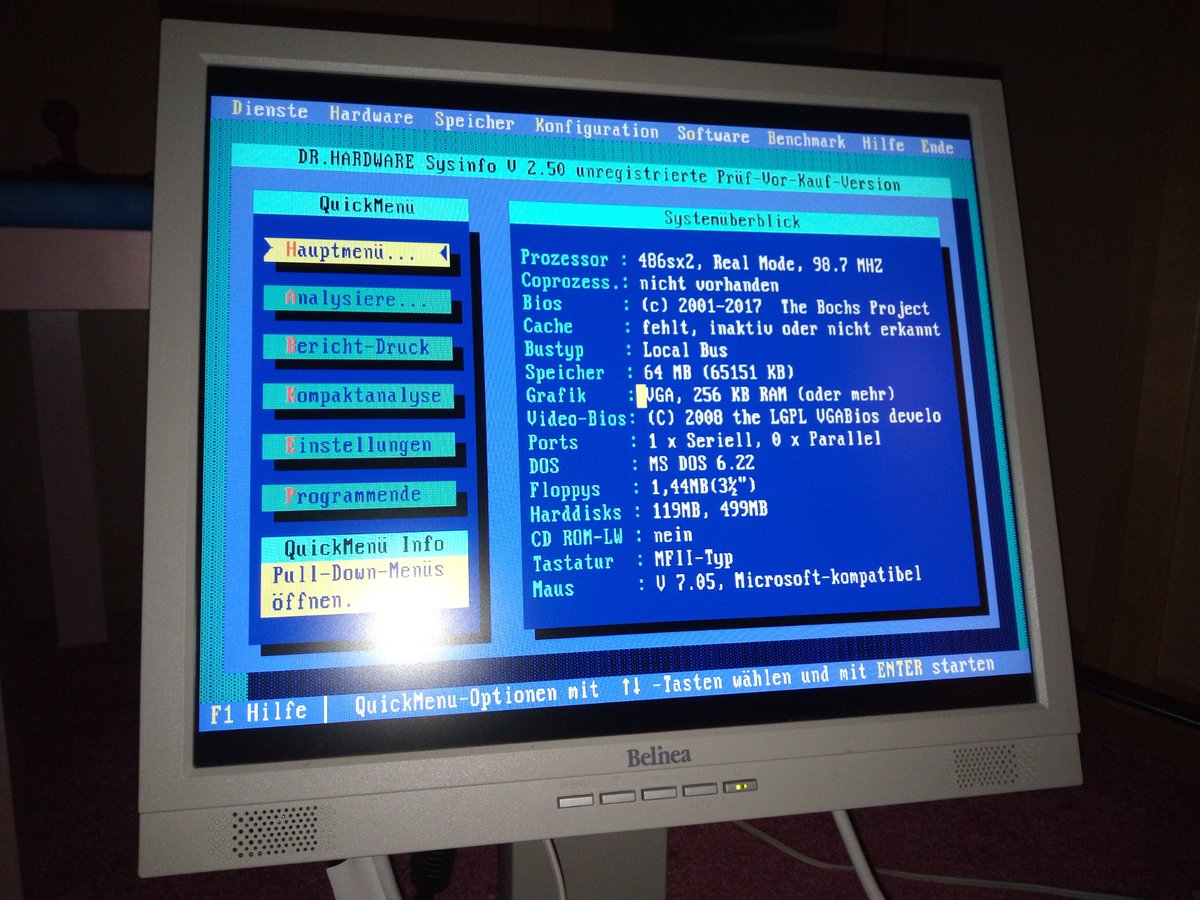
Task: Click the Pull-Down-Menüs öffnen hint text
Action: tap(357, 586)
